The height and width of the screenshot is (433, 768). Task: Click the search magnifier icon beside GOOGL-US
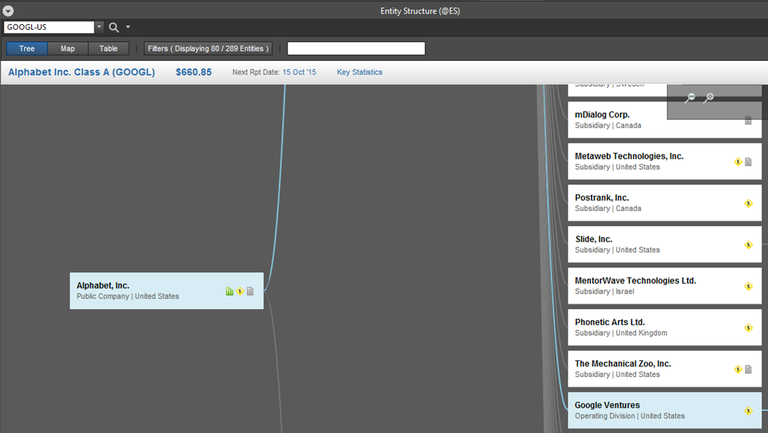click(x=114, y=27)
